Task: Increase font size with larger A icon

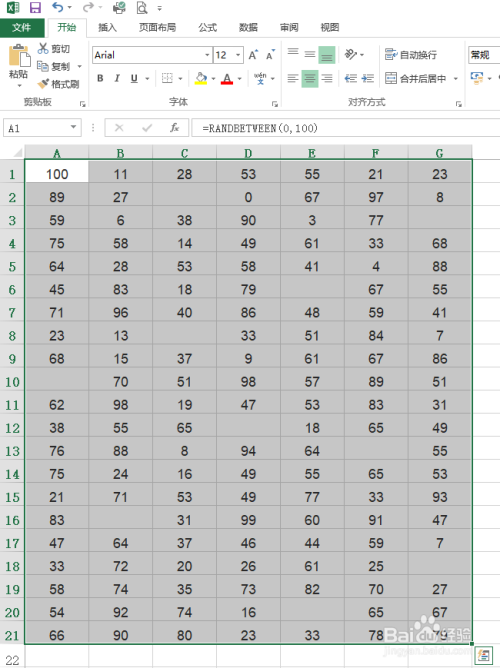Action: pyautogui.click(x=253, y=55)
